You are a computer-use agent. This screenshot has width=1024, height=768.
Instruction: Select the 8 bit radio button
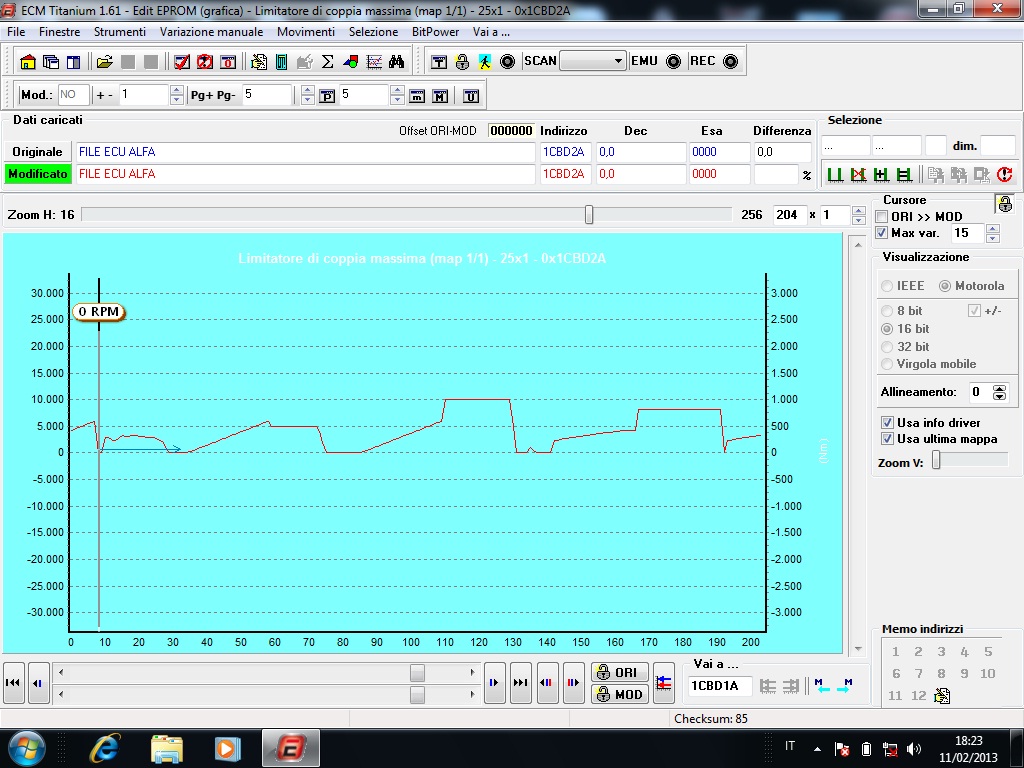click(x=887, y=311)
